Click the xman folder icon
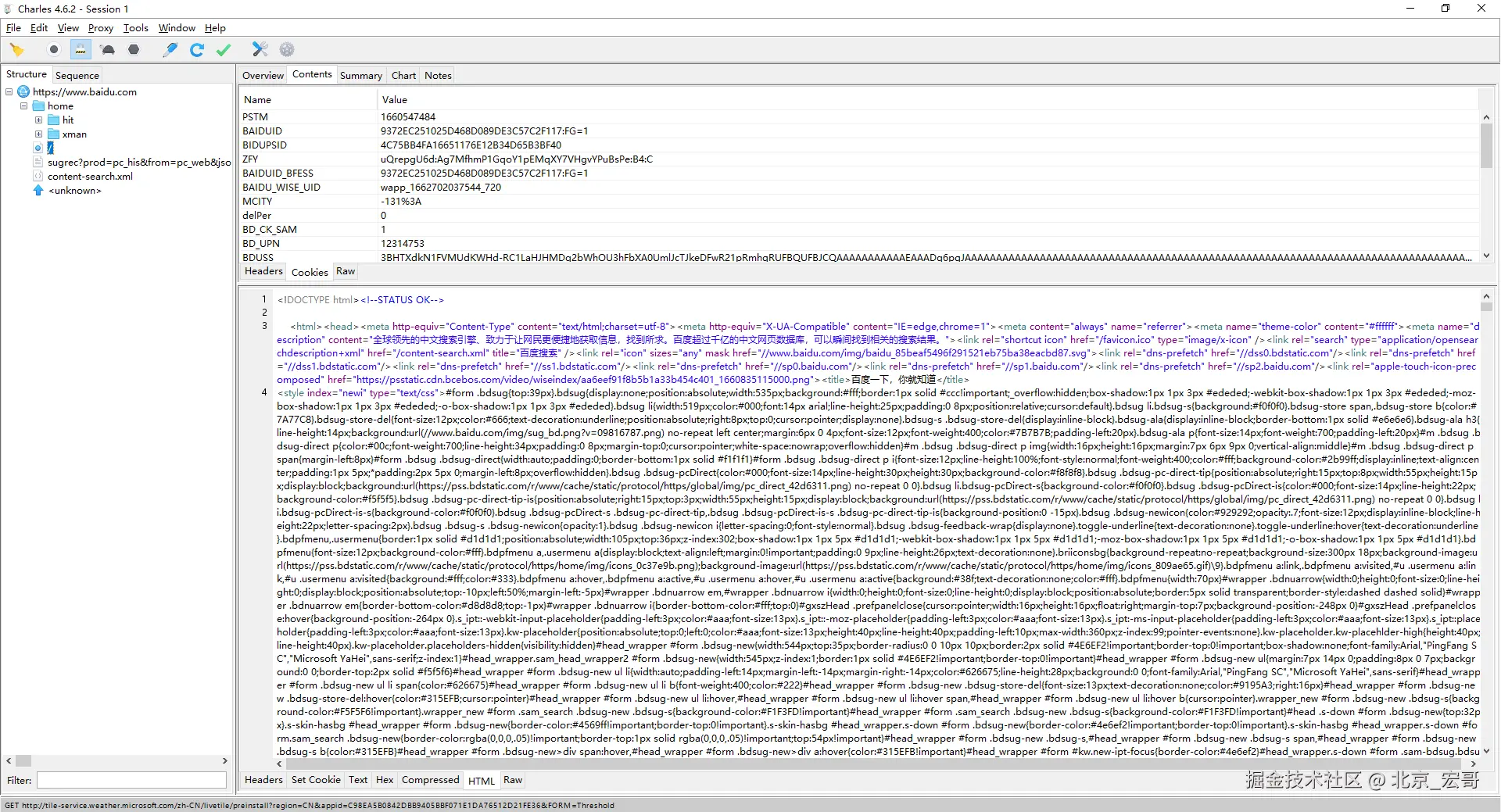1501x812 pixels. click(53, 134)
